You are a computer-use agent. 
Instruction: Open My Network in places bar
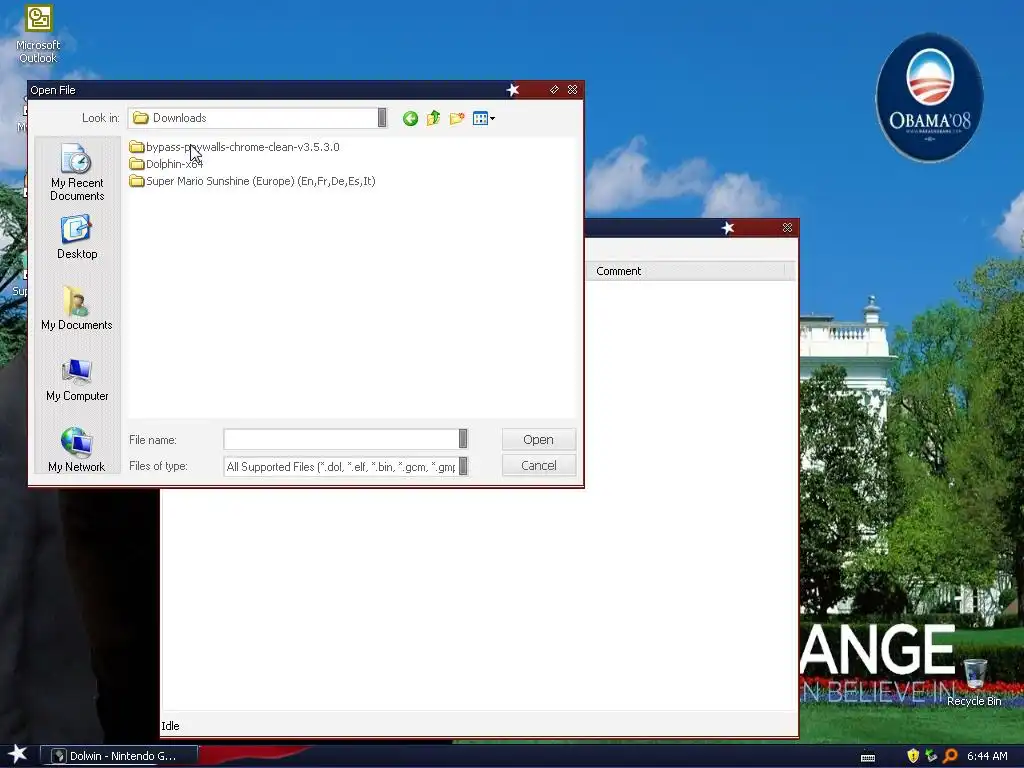tap(77, 449)
